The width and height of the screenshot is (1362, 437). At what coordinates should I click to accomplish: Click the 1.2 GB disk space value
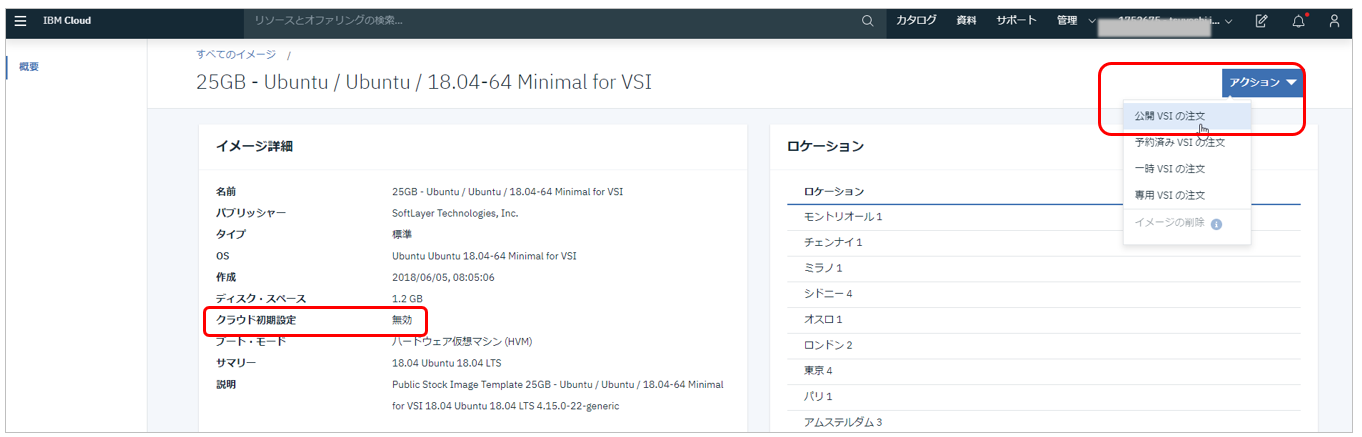(x=407, y=299)
